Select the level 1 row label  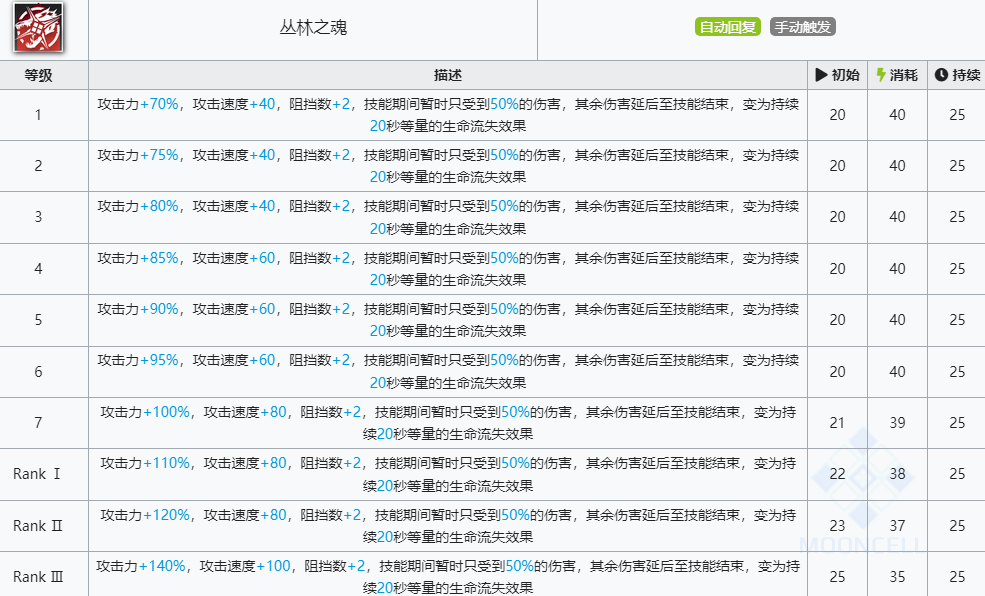[39, 115]
